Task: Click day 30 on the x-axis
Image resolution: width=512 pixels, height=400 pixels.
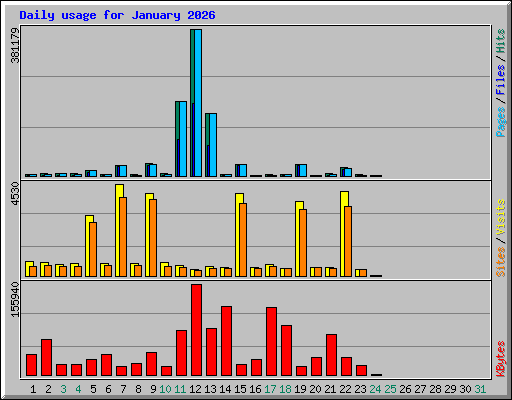Action: click(465, 389)
